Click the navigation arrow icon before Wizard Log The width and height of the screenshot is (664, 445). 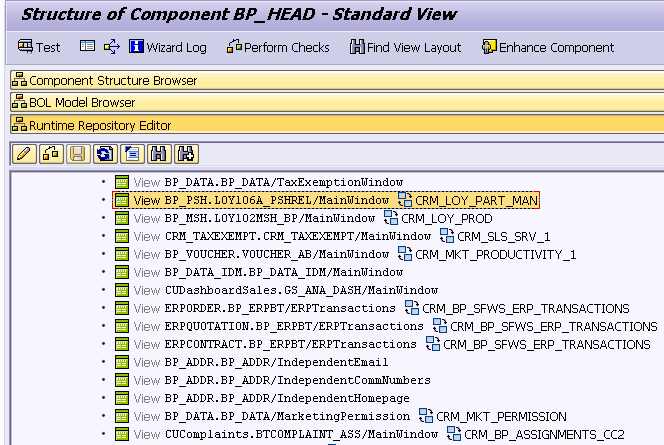pyautogui.click(x=112, y=47)
